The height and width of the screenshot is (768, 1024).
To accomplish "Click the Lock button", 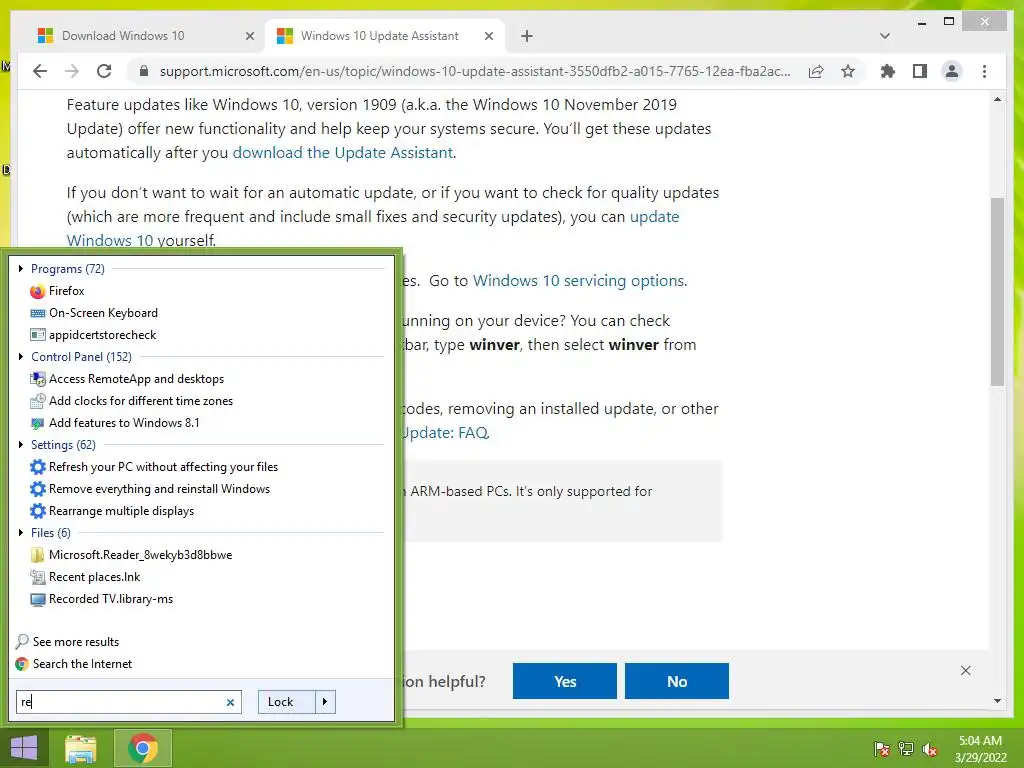I will (287, 701).
